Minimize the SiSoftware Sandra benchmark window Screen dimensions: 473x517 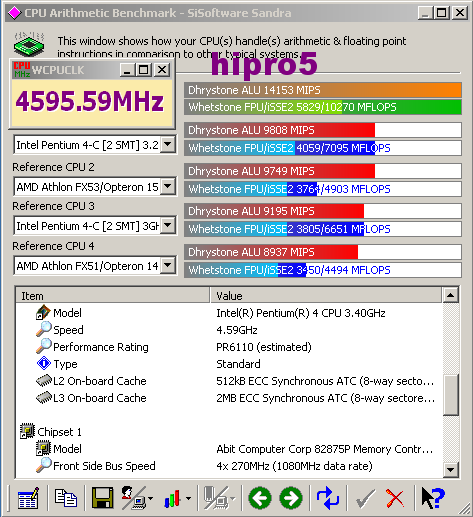coord(426,13)
